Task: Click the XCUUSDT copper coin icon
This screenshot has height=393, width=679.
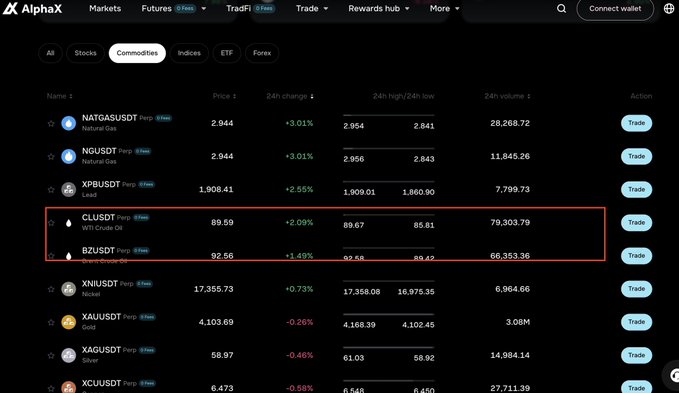Action: coord(68,387)
